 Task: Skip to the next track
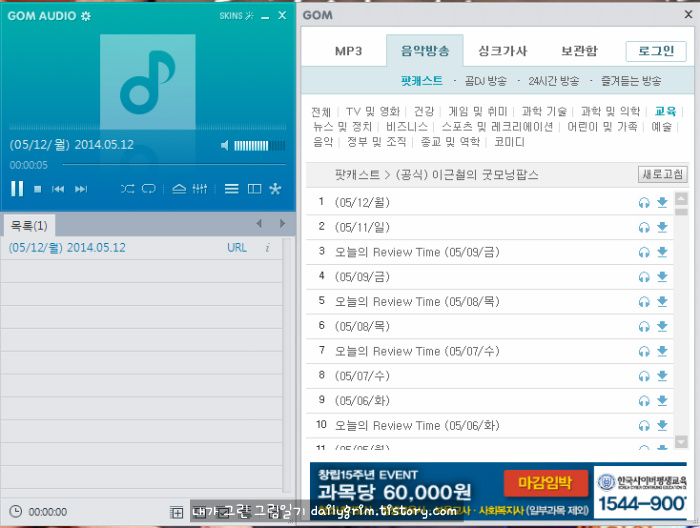coord(81,189)
